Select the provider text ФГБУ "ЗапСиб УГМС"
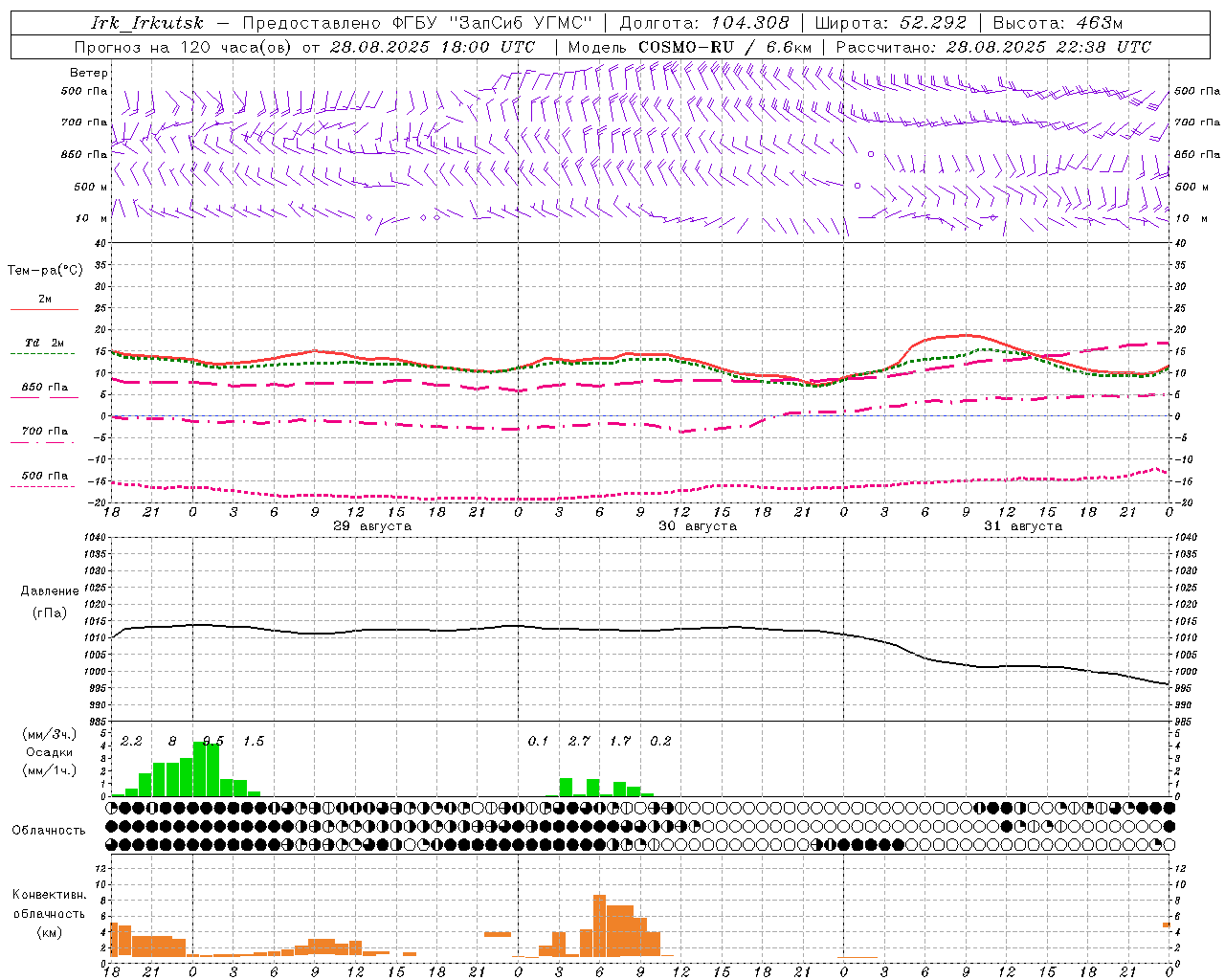Screen dimensions: 1225x980 [x=492, y=23]
